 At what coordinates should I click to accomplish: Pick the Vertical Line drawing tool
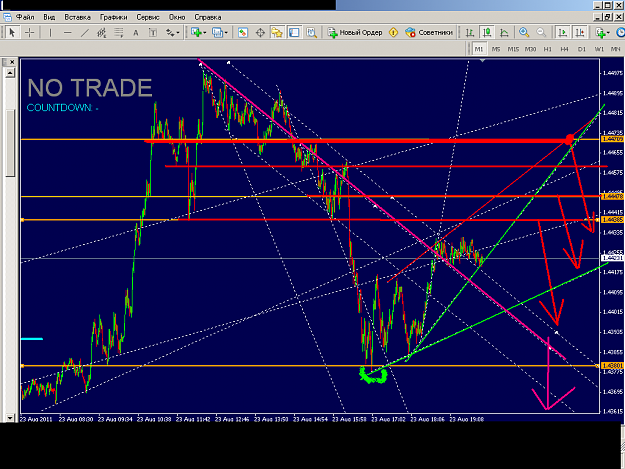point(50,33)
